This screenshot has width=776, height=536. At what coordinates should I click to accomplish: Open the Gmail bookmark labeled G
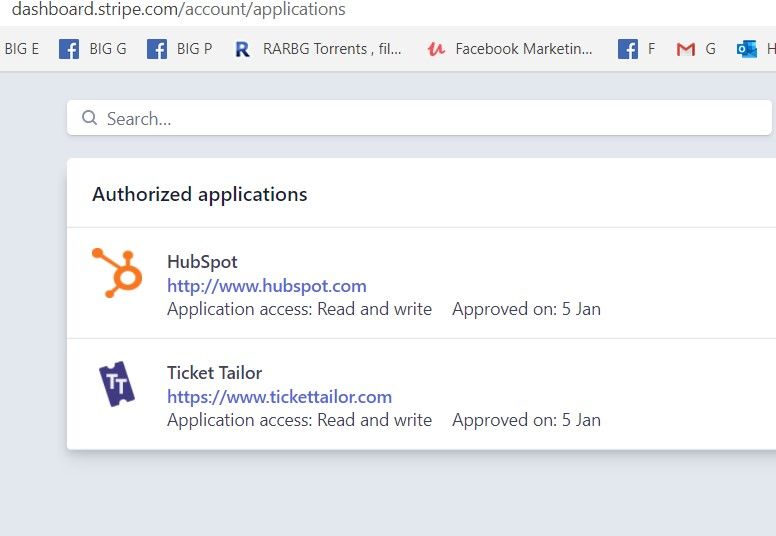[x=696, y=49]
